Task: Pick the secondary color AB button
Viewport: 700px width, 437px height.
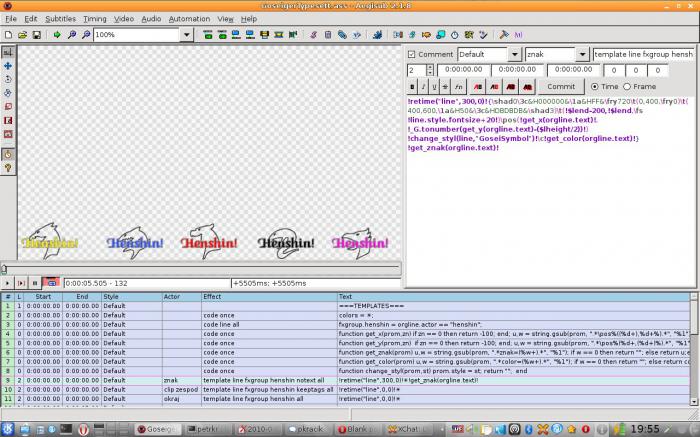Action: (494, 87)
